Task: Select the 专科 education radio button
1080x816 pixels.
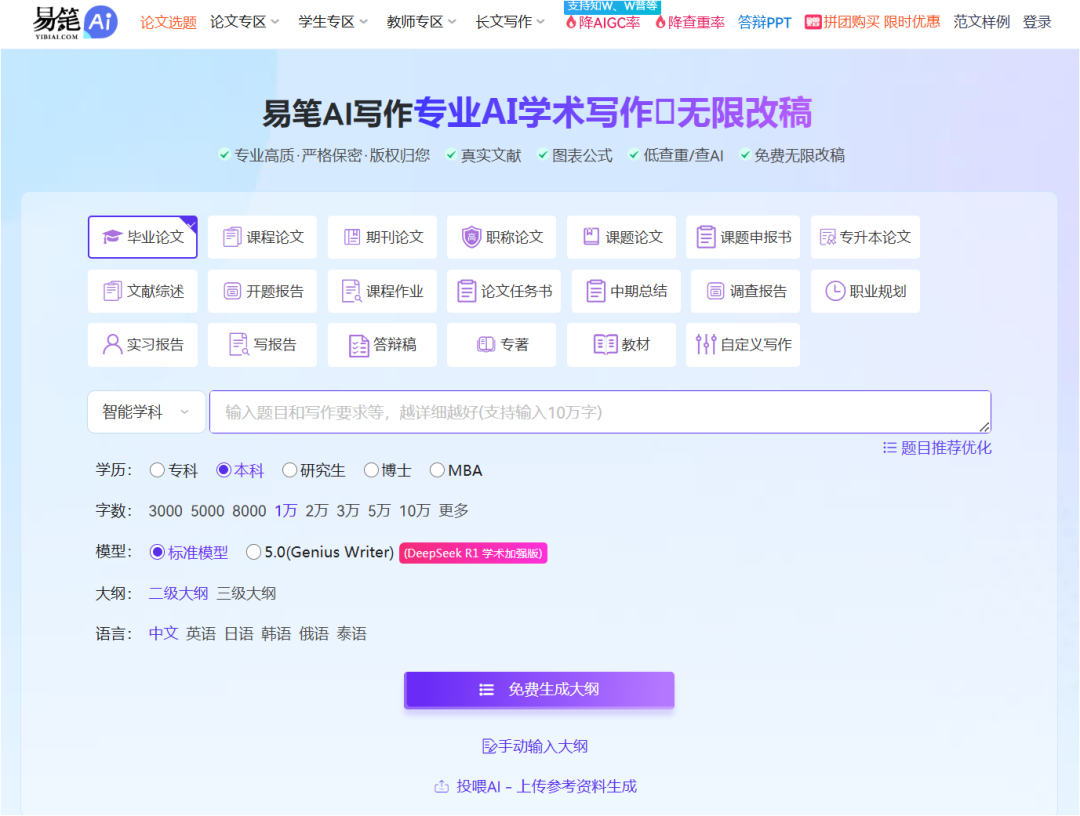Action: tap(157, 470)
